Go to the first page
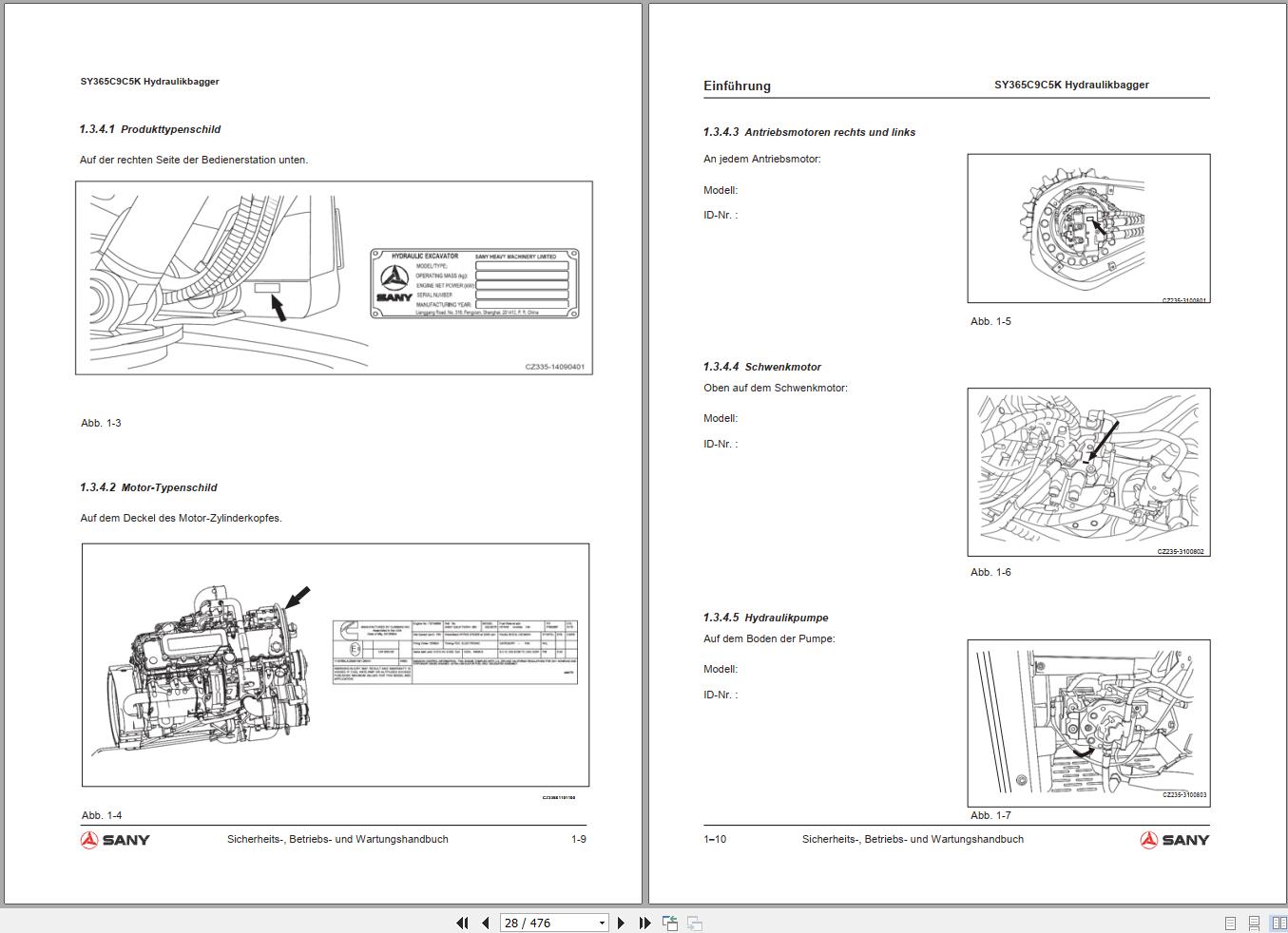 463,923
